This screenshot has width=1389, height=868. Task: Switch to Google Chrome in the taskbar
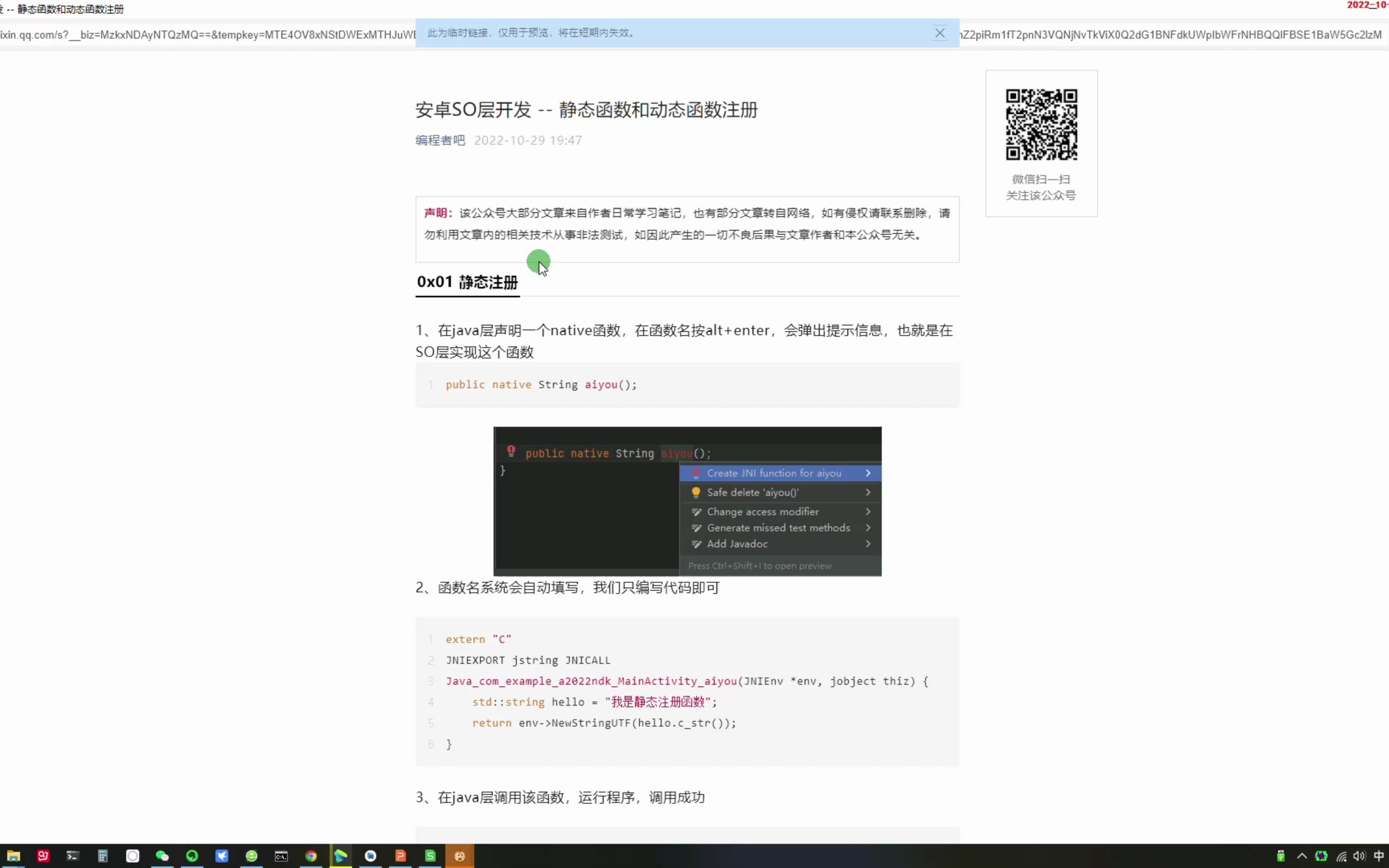pyautogui.click(x=311, y=856)
